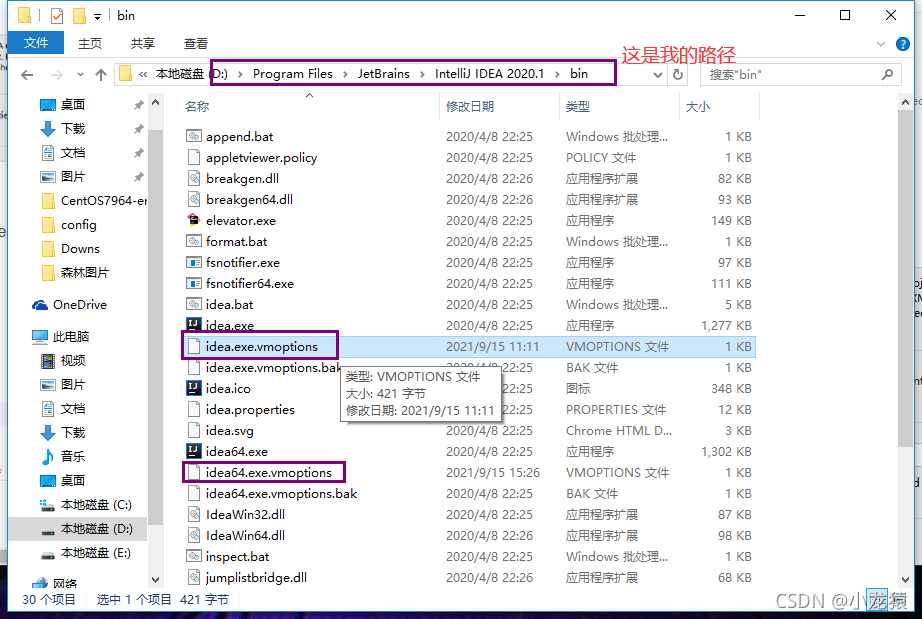Click the Back navigation arrow
This screenshot has width=922, height=619.
tap(27, 75)
